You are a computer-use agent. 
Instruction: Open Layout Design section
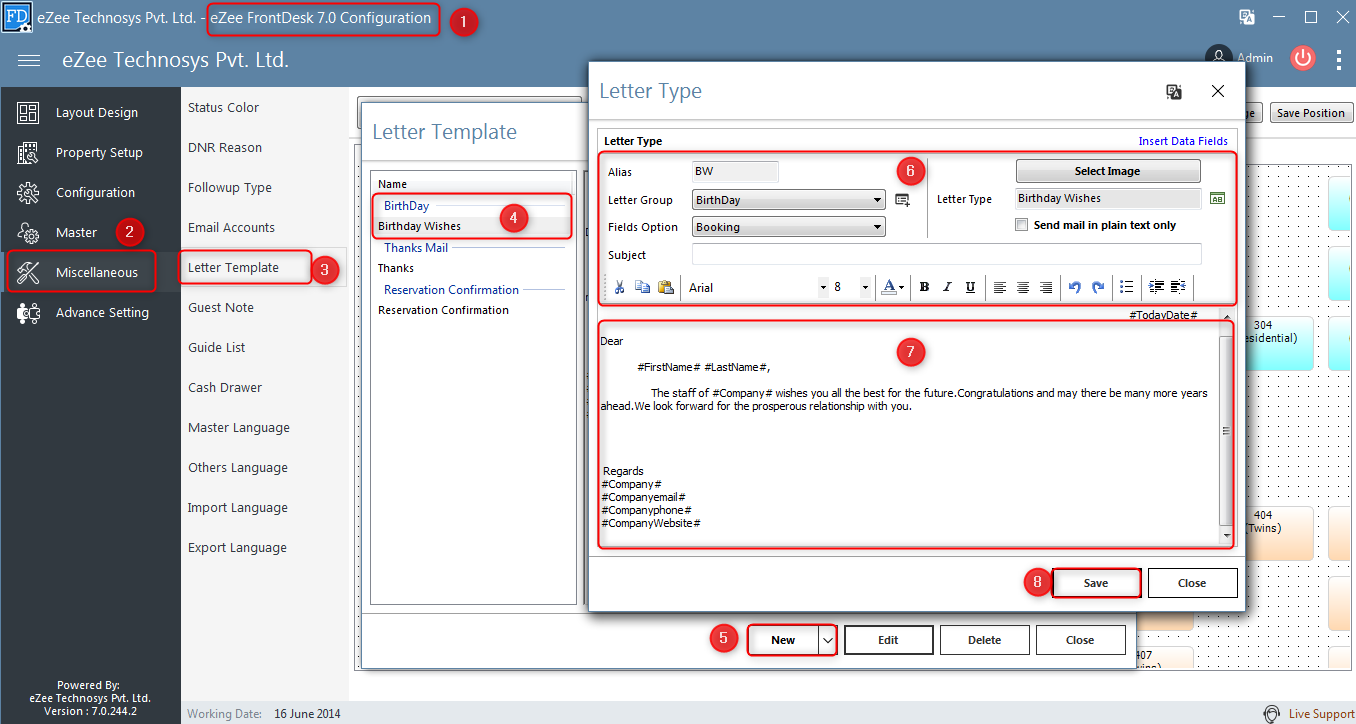90,113
